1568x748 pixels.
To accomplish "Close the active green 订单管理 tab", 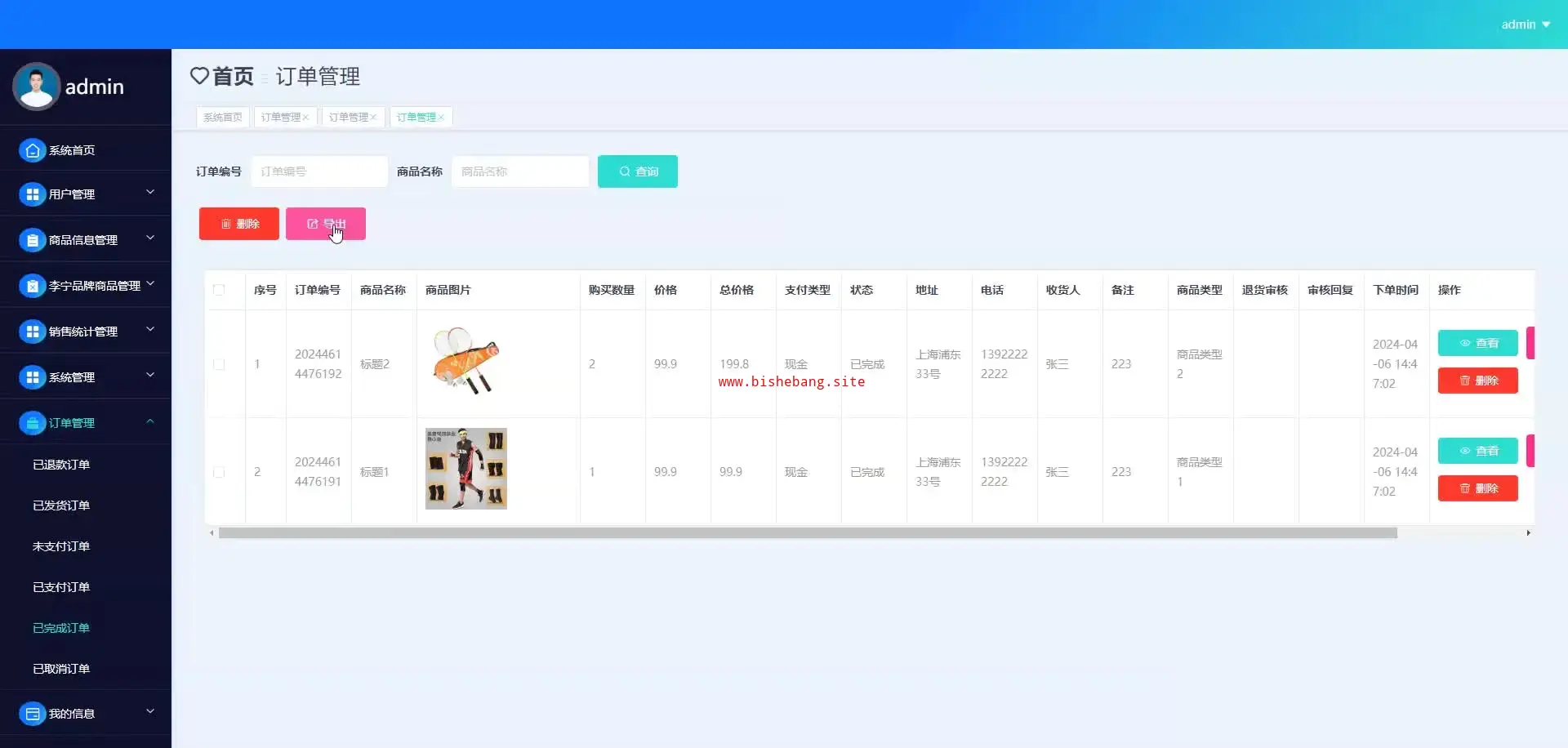I will [x=441, y=118].
